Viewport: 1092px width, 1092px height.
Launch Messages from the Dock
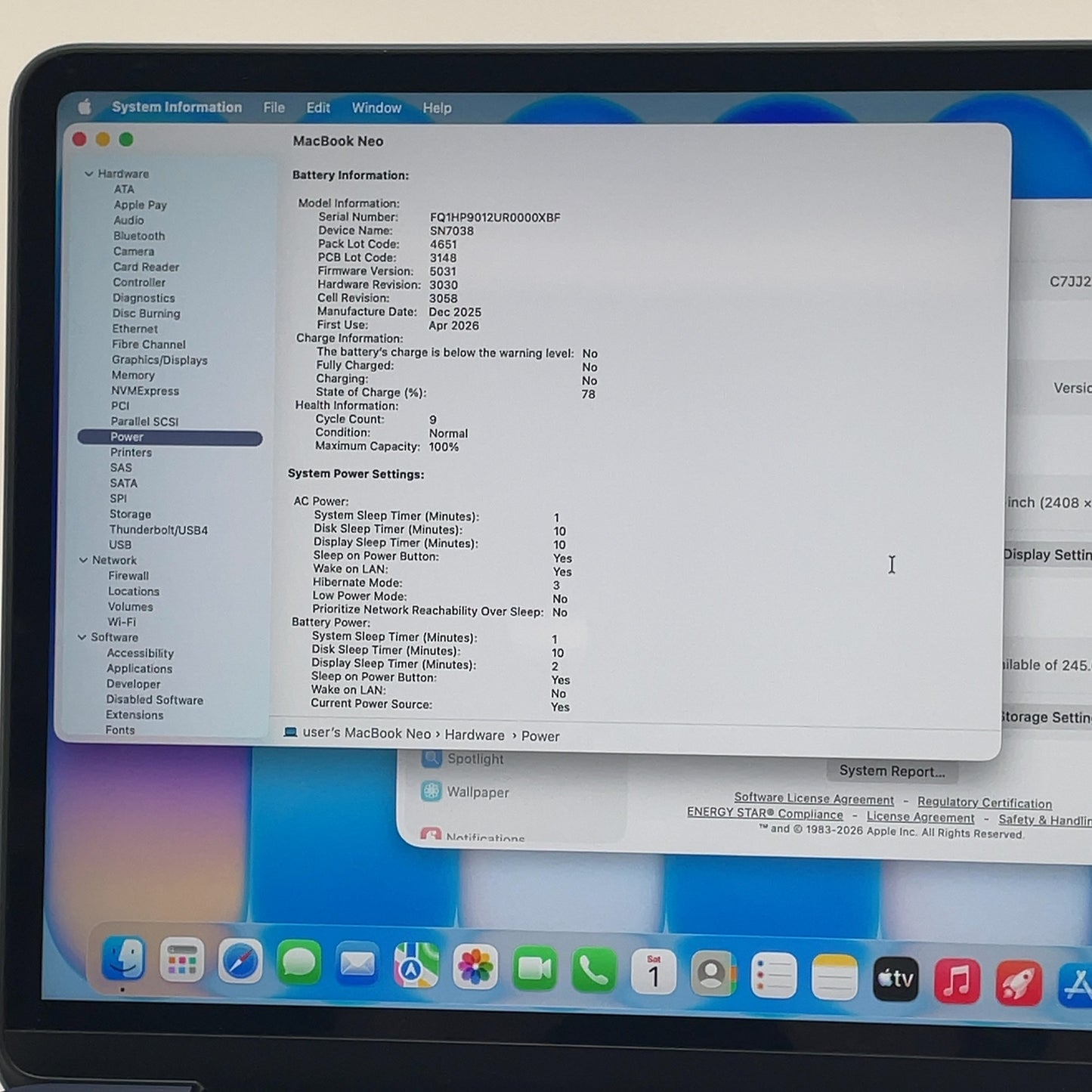tap(299, 964)
